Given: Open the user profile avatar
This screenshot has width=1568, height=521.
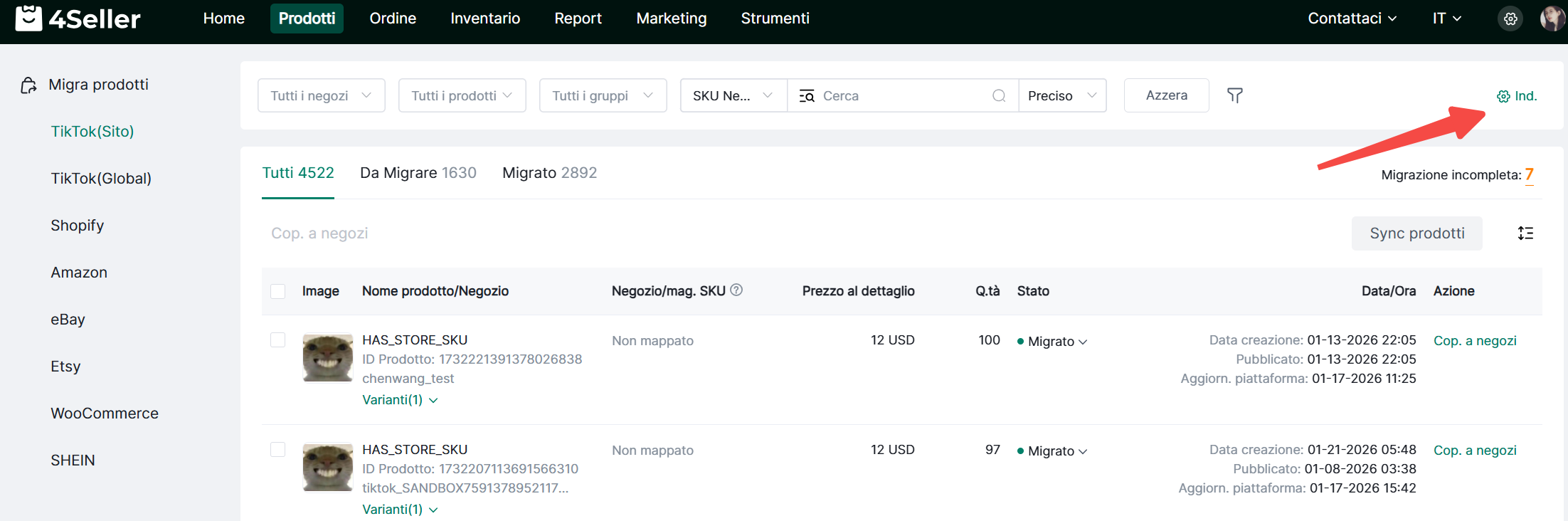Looking at the screenshot, I should coord(1552,19).
